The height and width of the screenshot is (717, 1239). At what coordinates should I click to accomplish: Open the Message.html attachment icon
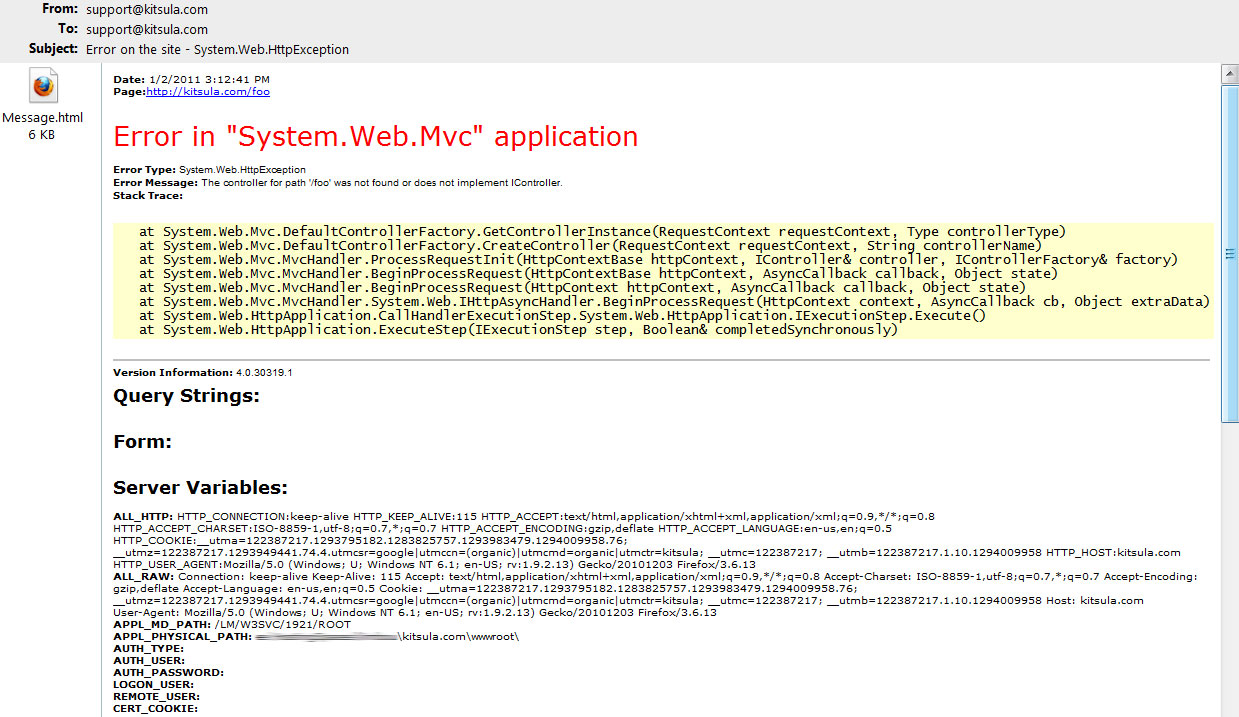pos(43,87)
